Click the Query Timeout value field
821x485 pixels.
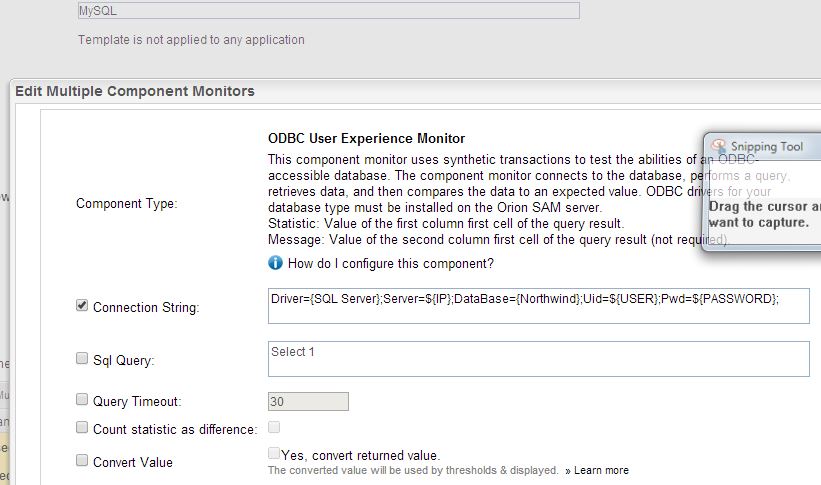pos(308,402)
